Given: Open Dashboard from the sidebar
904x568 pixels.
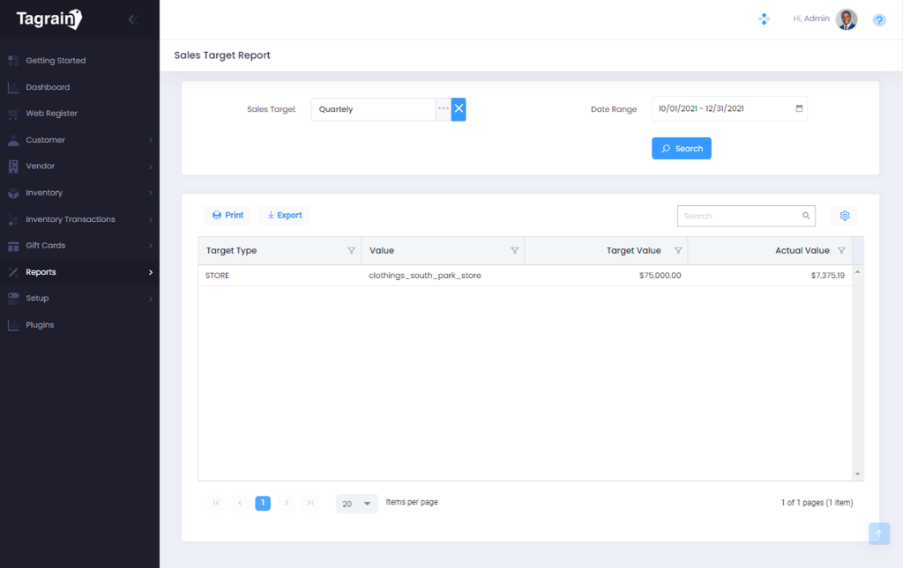Looking at the screenshot, I should click(x=47, y=87).
